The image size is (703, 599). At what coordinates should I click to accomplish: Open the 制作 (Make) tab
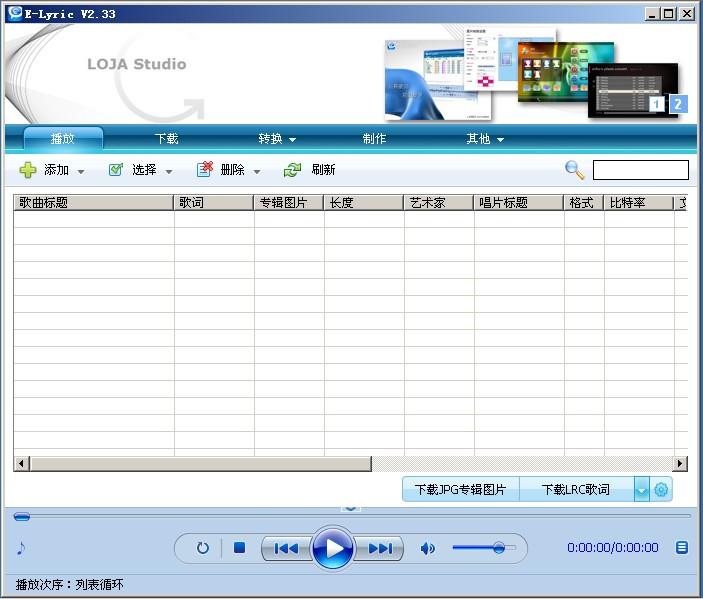coord(374,139)
